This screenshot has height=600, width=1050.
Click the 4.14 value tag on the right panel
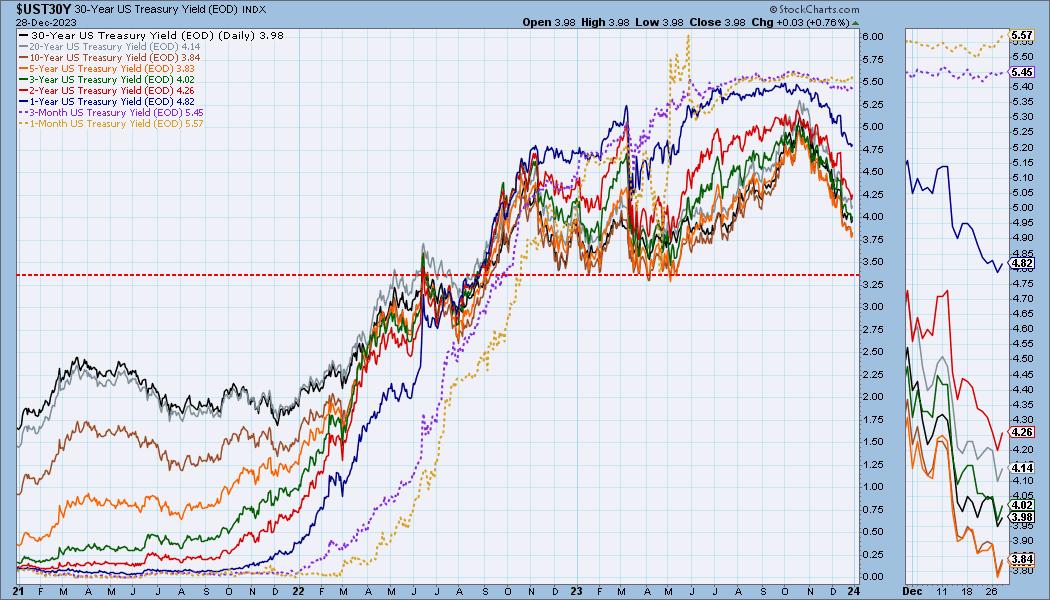point(1022,468)
